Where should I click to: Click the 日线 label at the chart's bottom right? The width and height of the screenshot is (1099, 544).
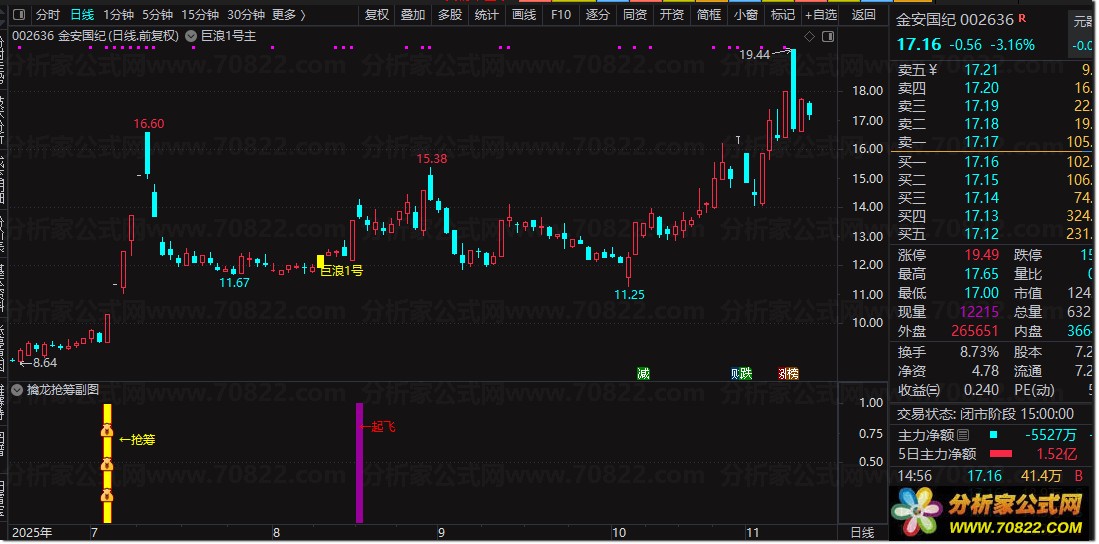[863, 533]
